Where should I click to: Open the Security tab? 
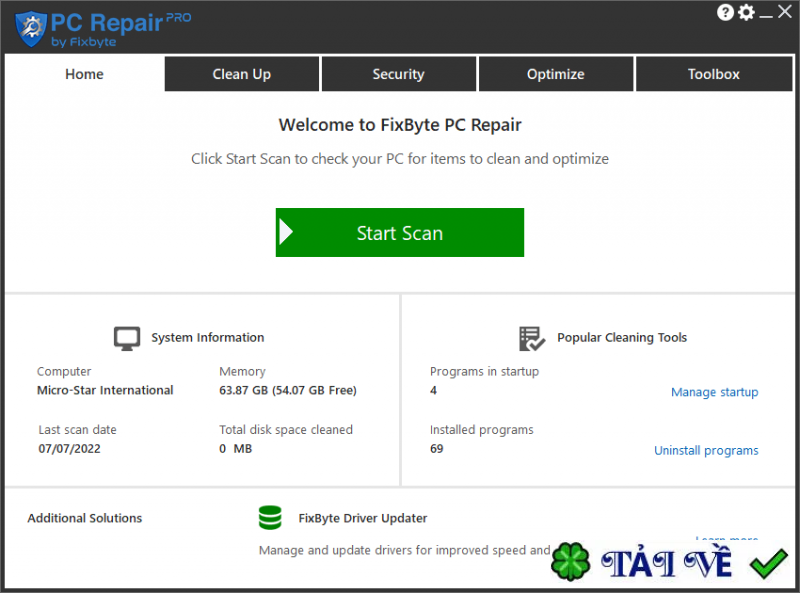pos(398,74)
